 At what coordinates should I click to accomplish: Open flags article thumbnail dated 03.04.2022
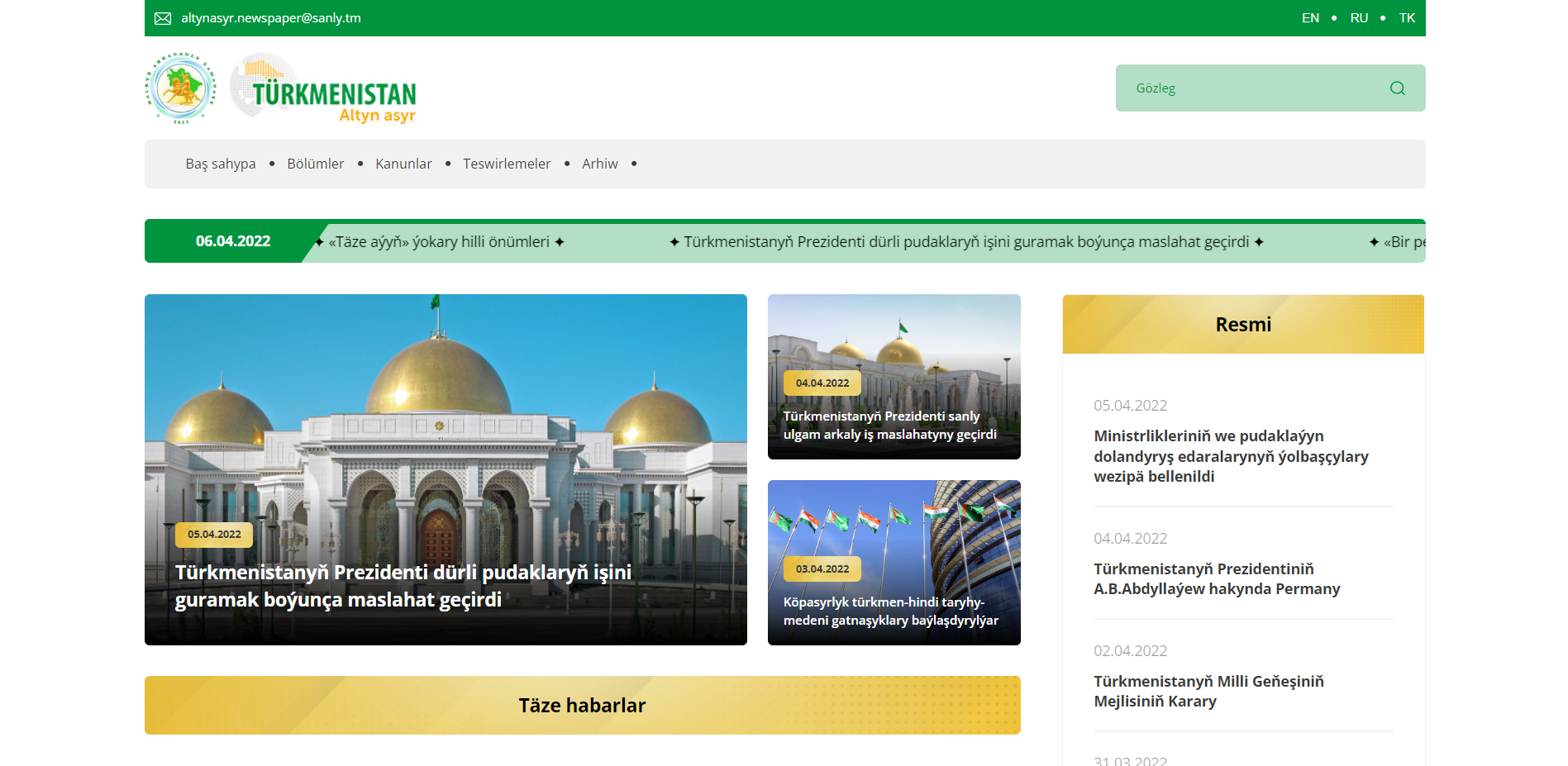(894, 563)
